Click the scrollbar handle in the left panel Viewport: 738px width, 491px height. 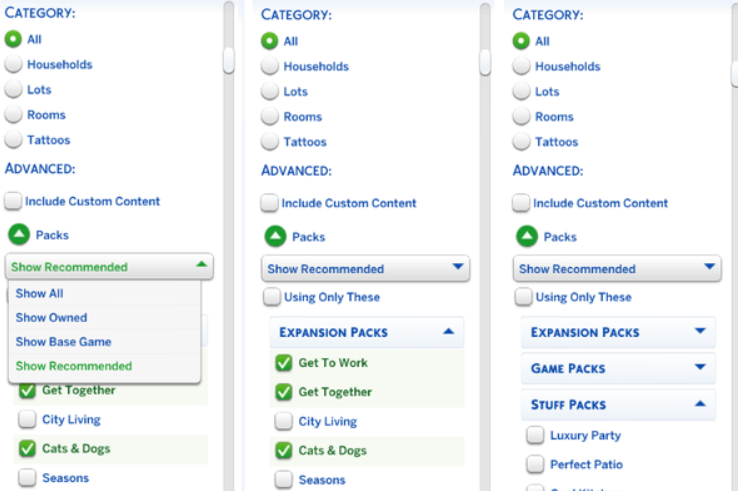coord(229,60)
